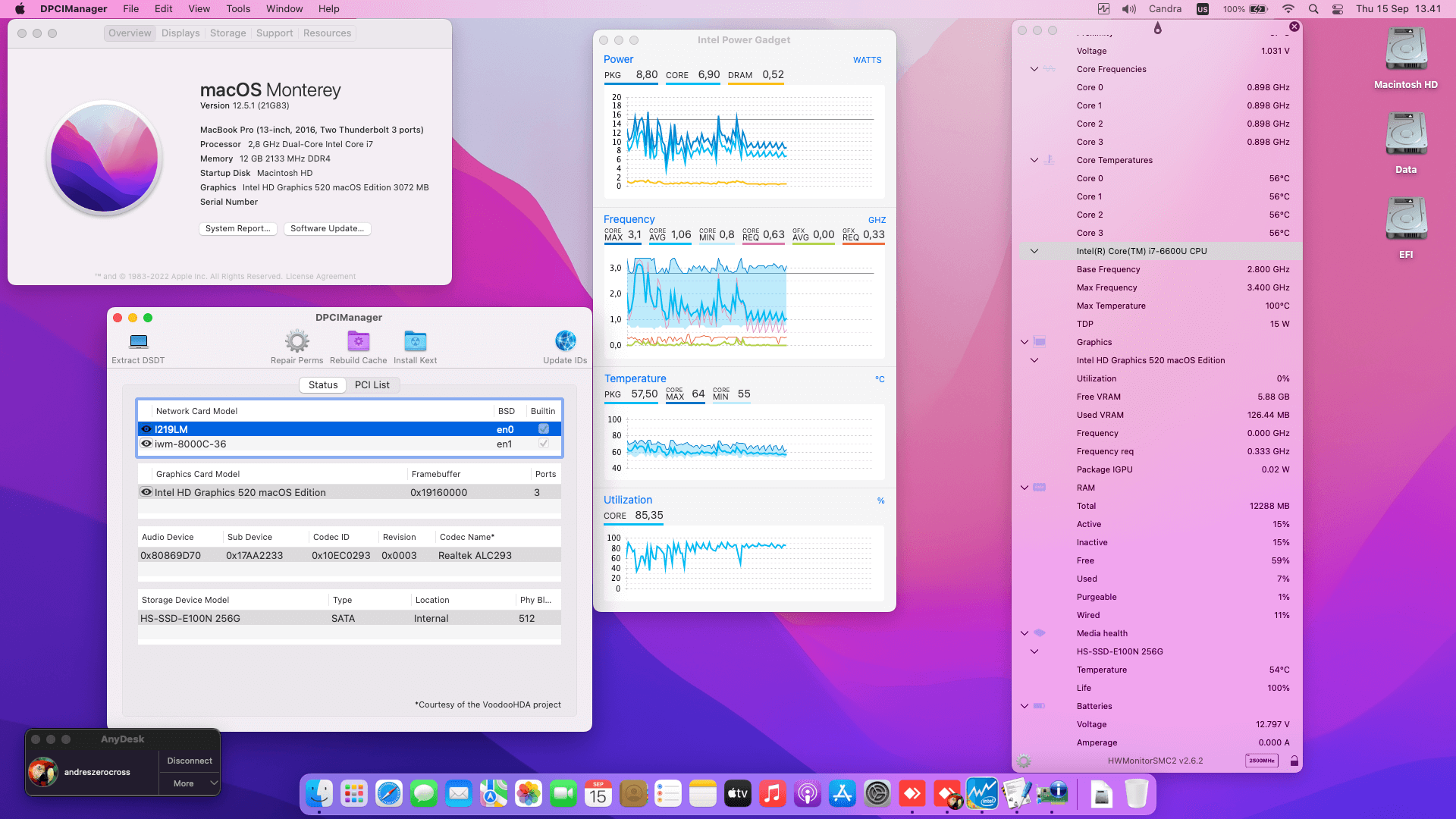Click the Trash icon in the Dock

point(1137,794)
